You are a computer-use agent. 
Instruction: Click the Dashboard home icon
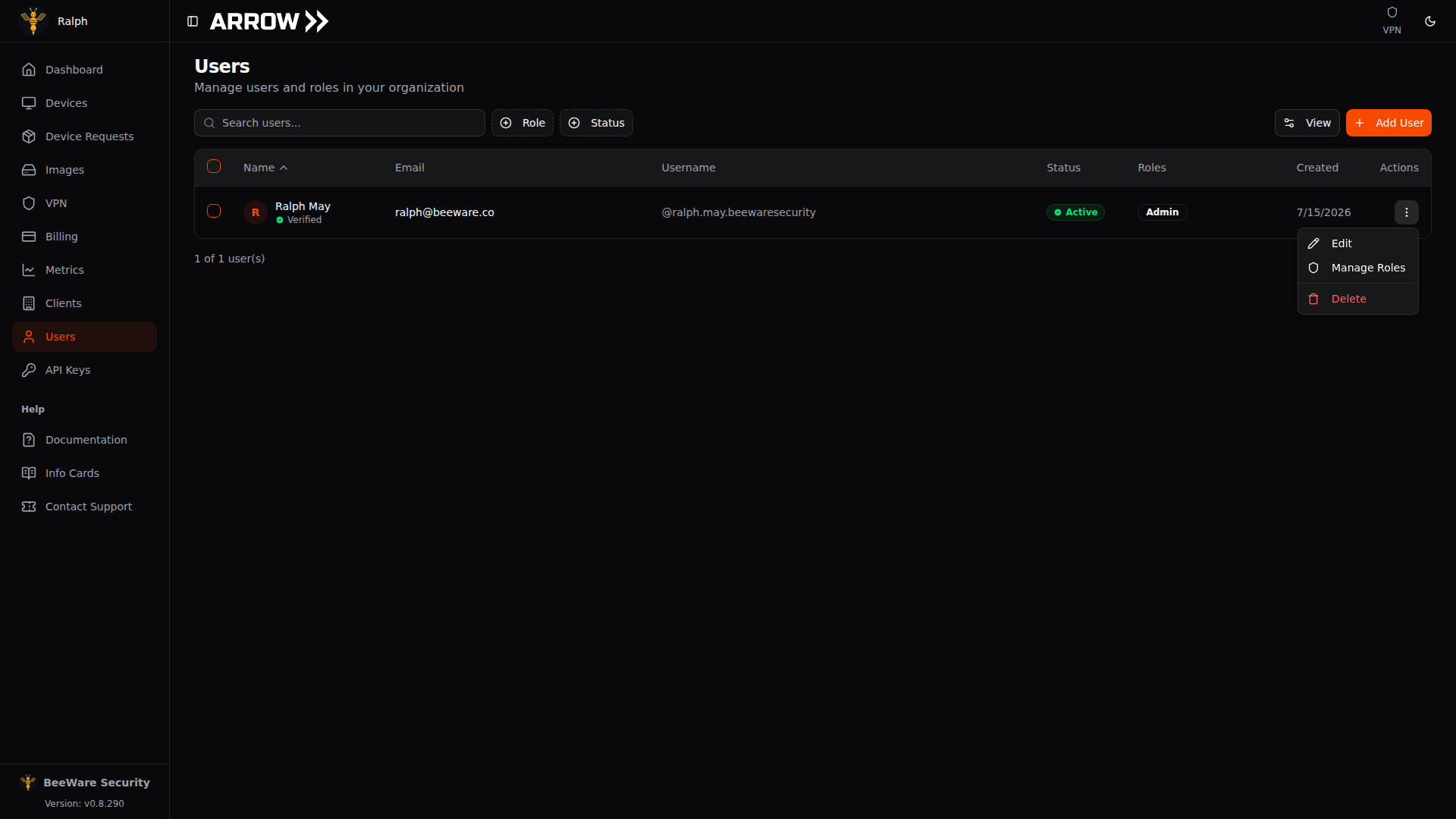(29, 70)
